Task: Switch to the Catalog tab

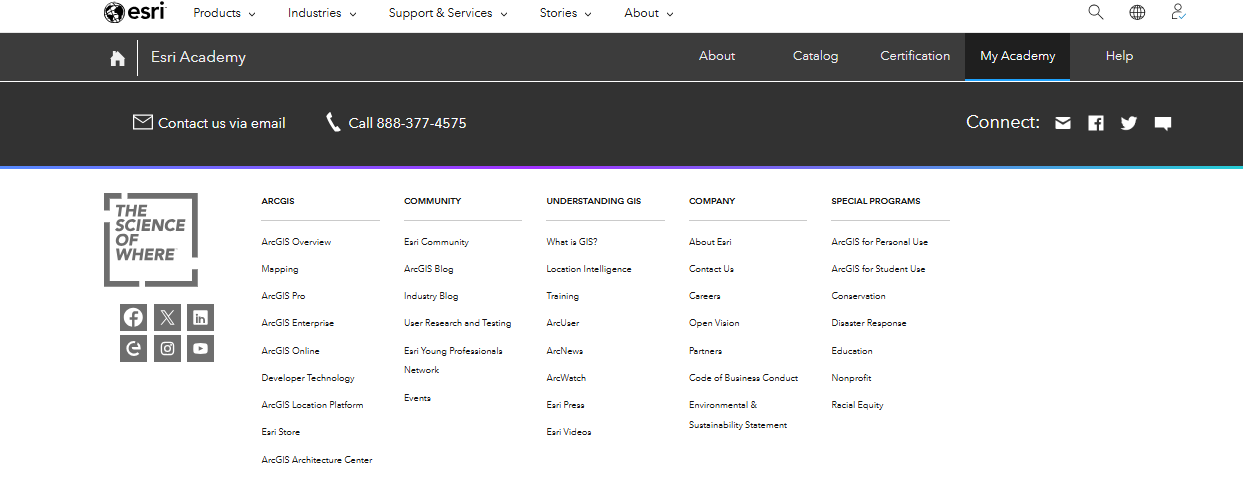Action: pos(816,56)
